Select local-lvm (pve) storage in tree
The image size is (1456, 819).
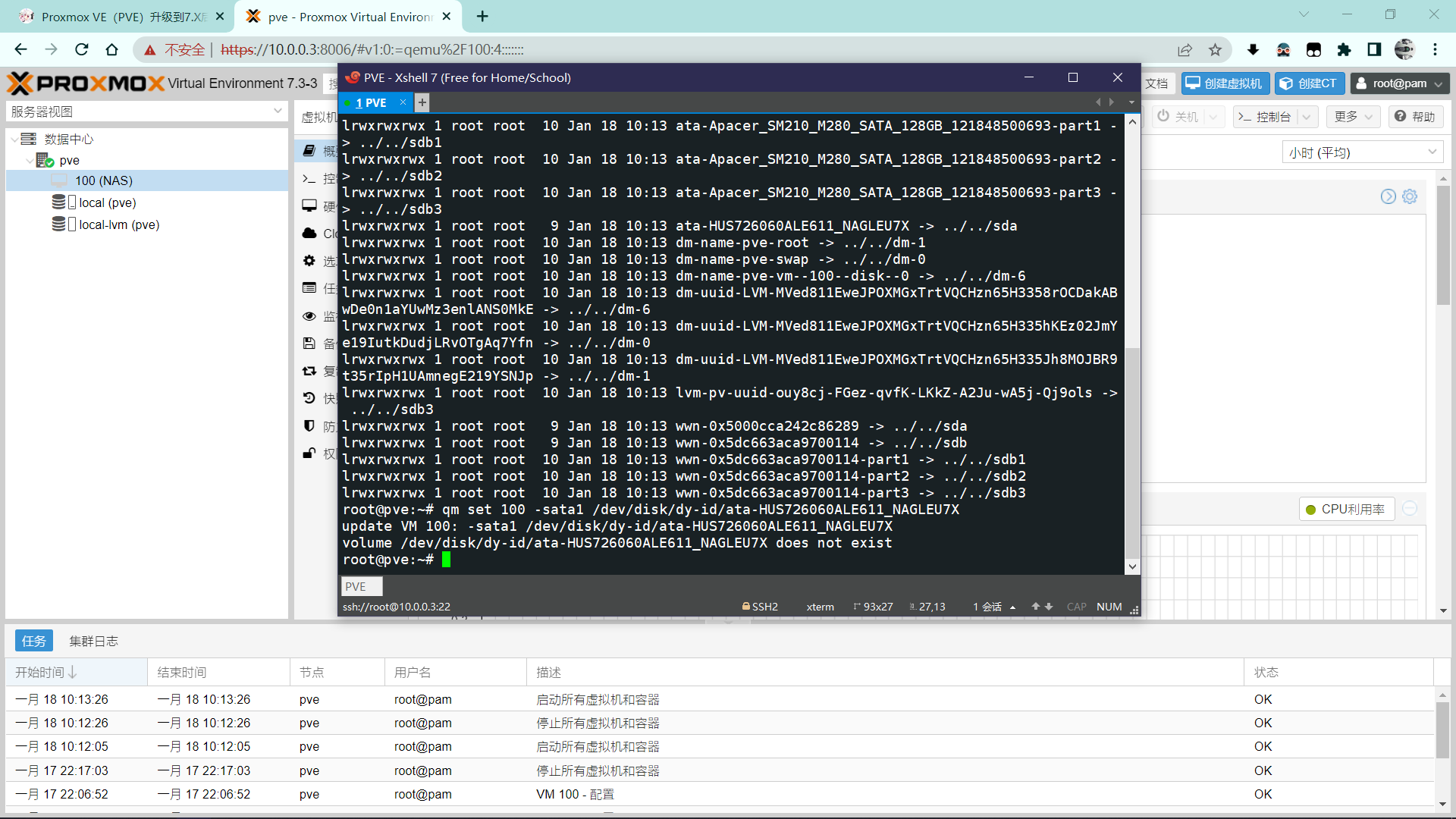pos(118,224)
